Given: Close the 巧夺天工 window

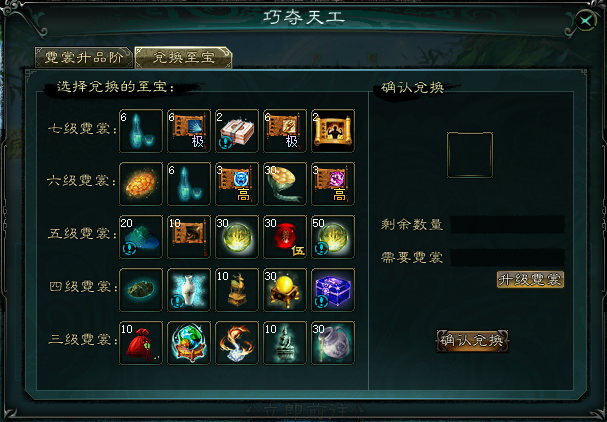Looking at the screenshot, I should click(585, 20).
